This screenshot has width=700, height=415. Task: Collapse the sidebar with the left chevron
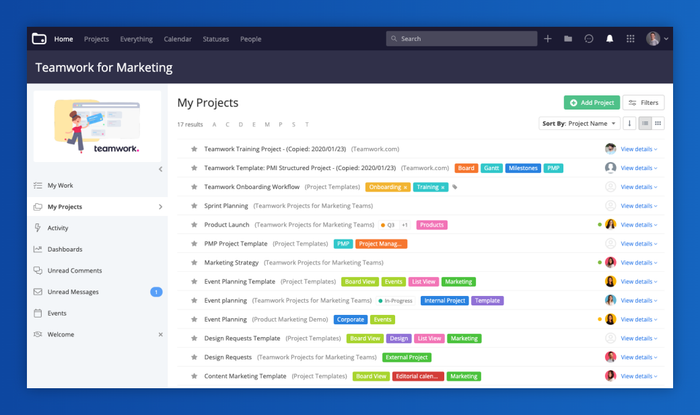(x=160, y=169)
